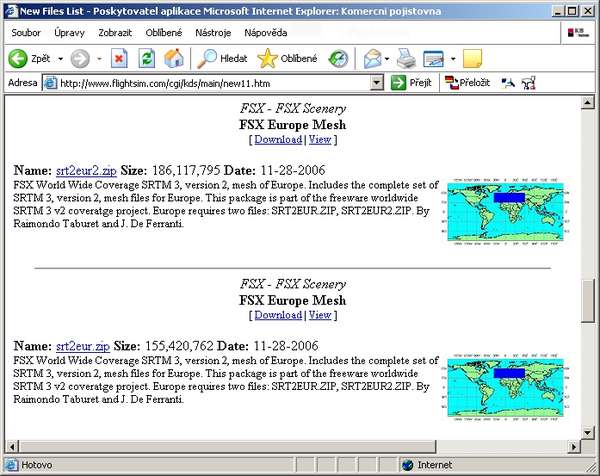Click Download link above srt2eur.zip entry
The height and width of the screenshot is (476, 600).
click(278, 315)
